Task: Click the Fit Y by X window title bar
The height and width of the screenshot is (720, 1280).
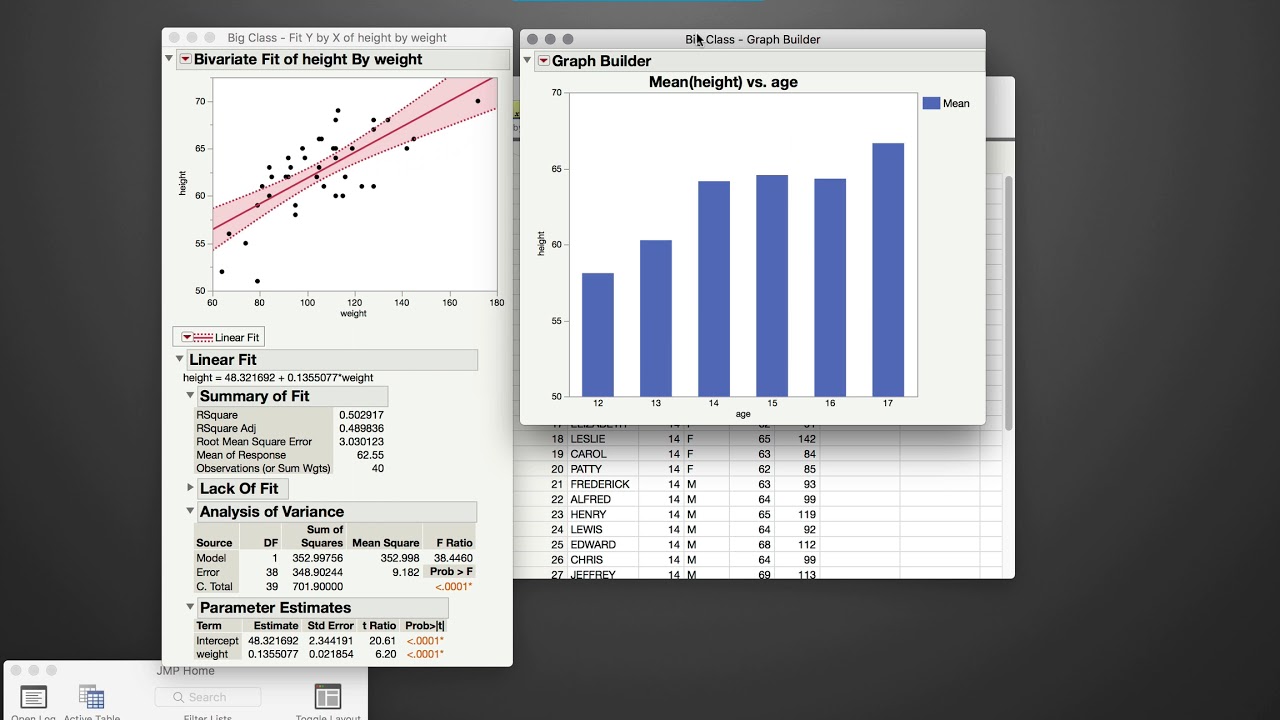Action: point(337,38)
